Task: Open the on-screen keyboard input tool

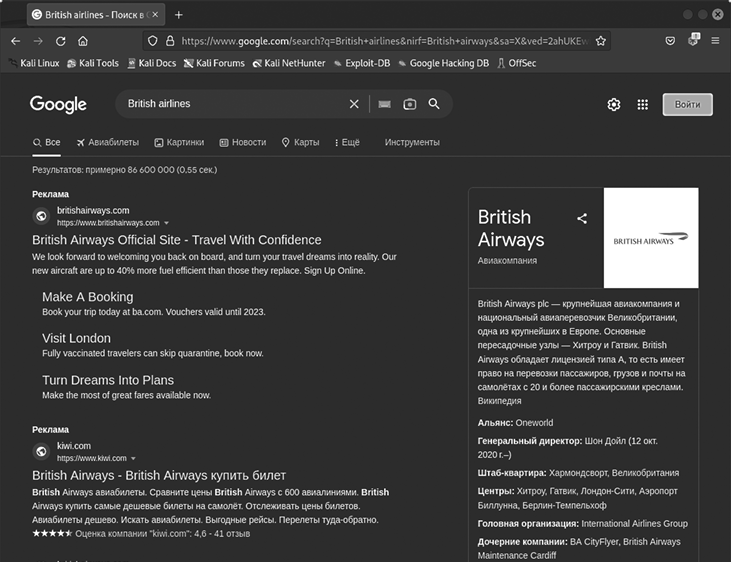Action: click(x=384, y=104)
